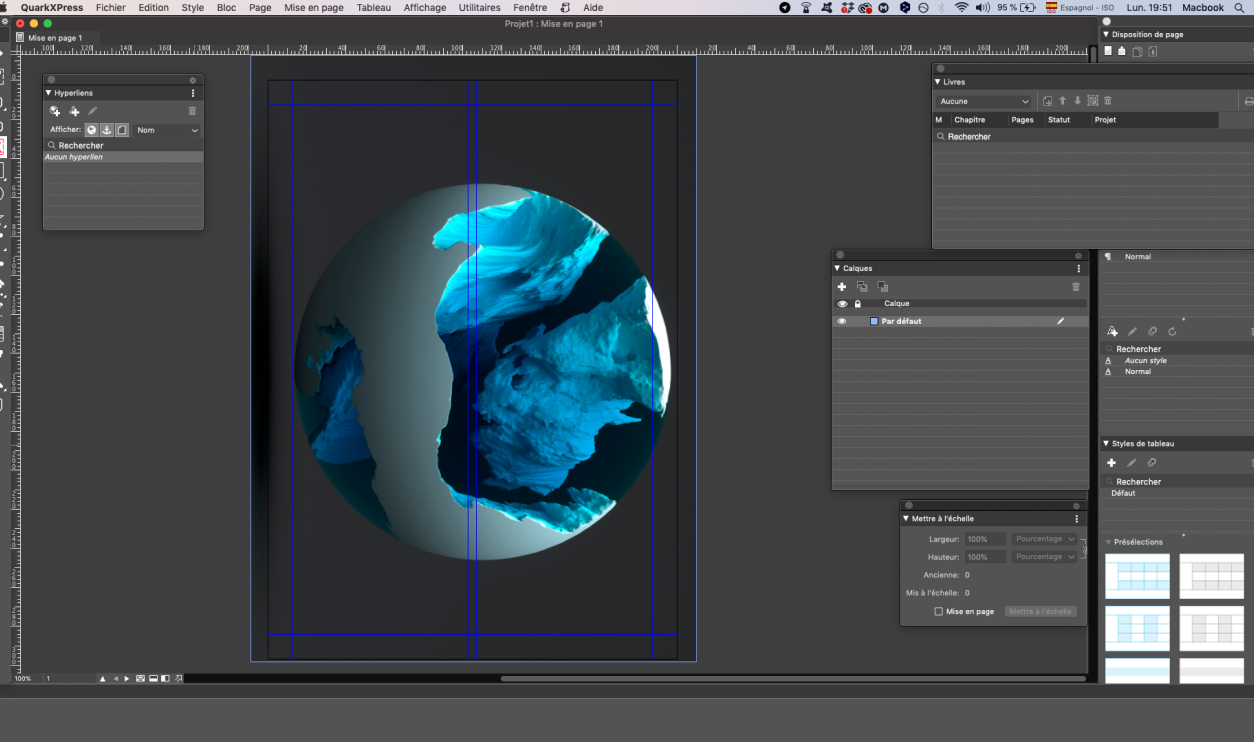The width and height of the screenshot is (1254, 742).
Task: Add new table style plus icon
Action: pos(1111,463)
